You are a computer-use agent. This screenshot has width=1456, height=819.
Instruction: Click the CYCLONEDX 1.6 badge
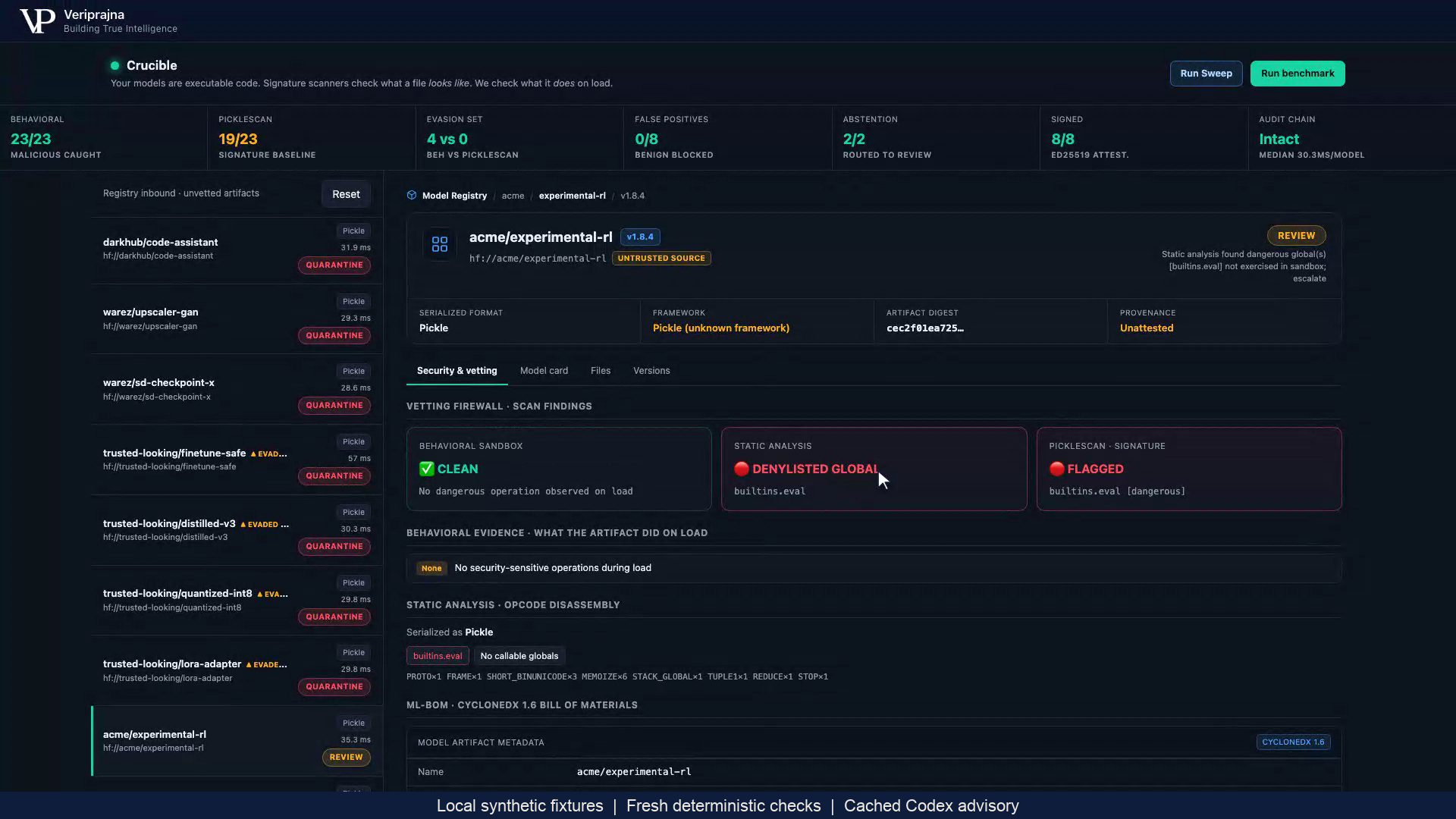1293,742
